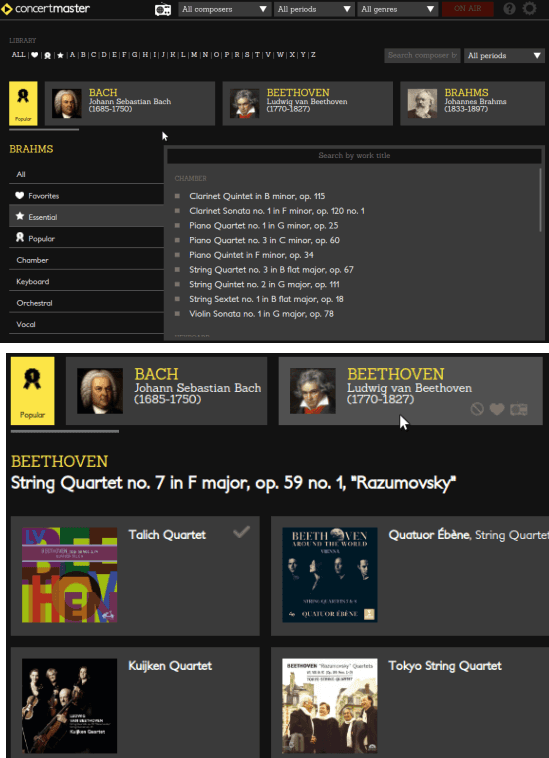Open settings gear icon

(530, 9)
